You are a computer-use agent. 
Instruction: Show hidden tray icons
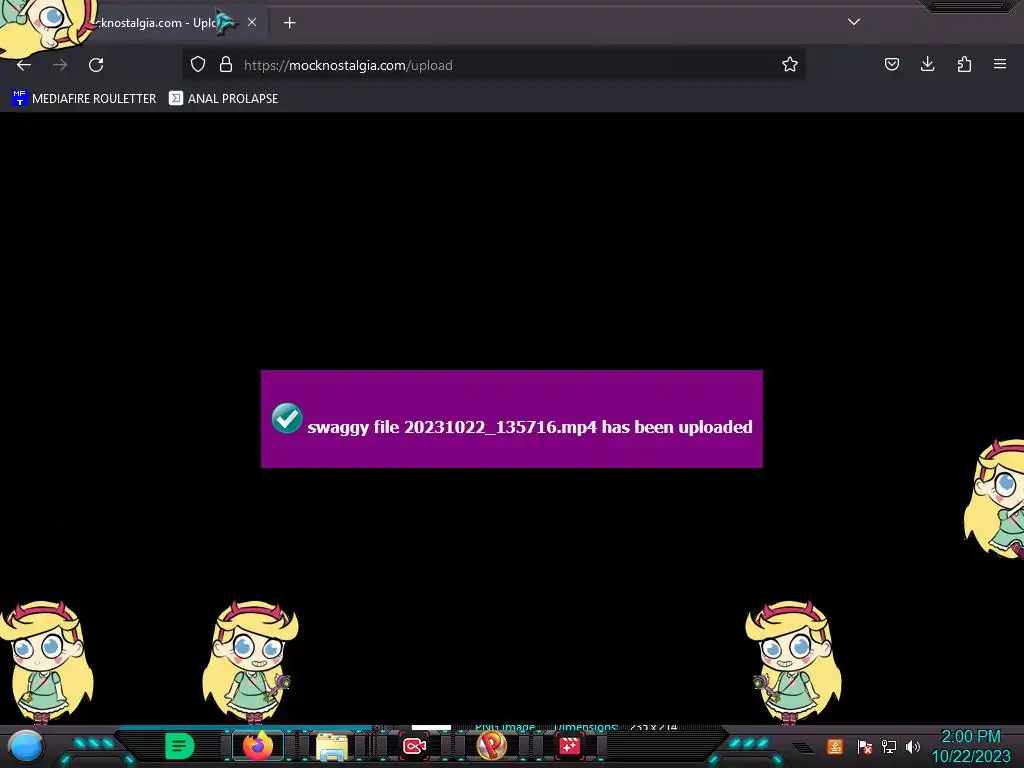point(804,747)
